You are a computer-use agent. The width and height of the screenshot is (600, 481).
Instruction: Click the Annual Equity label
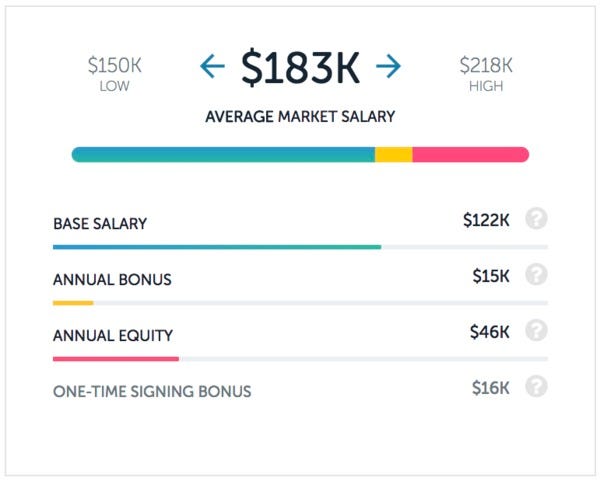(111, 336)
